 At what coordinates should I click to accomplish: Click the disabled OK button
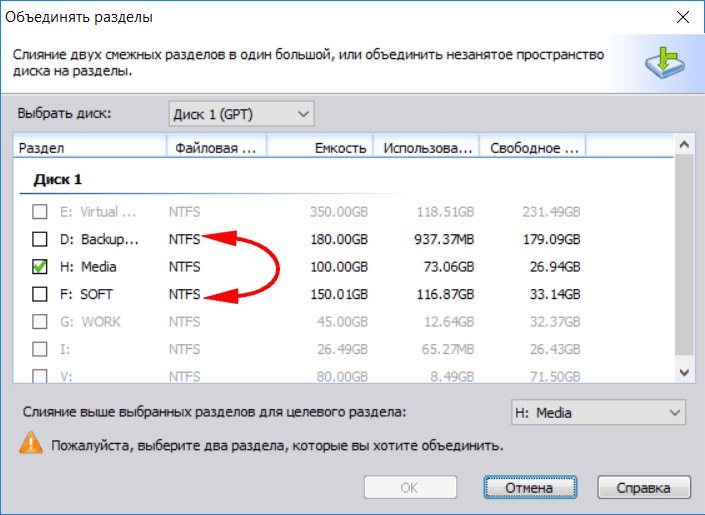click(x=410, y=488)
